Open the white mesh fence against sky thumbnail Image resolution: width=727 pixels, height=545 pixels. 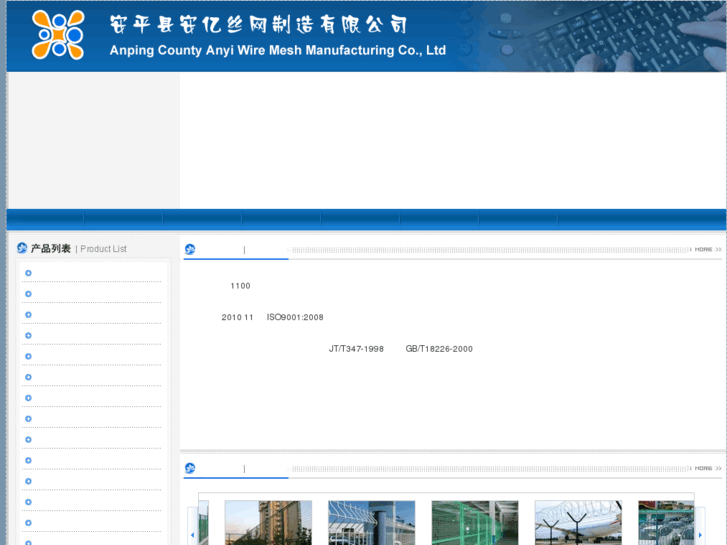click(371, 523)
